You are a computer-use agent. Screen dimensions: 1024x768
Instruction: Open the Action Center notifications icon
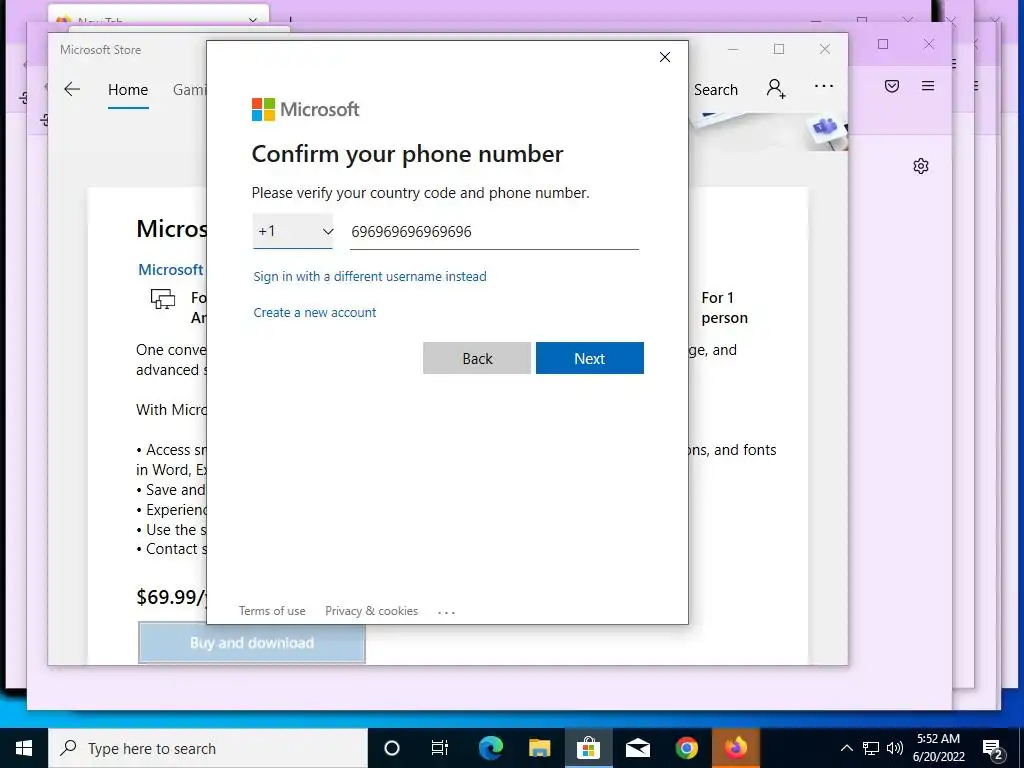click(x=993, y=749)
